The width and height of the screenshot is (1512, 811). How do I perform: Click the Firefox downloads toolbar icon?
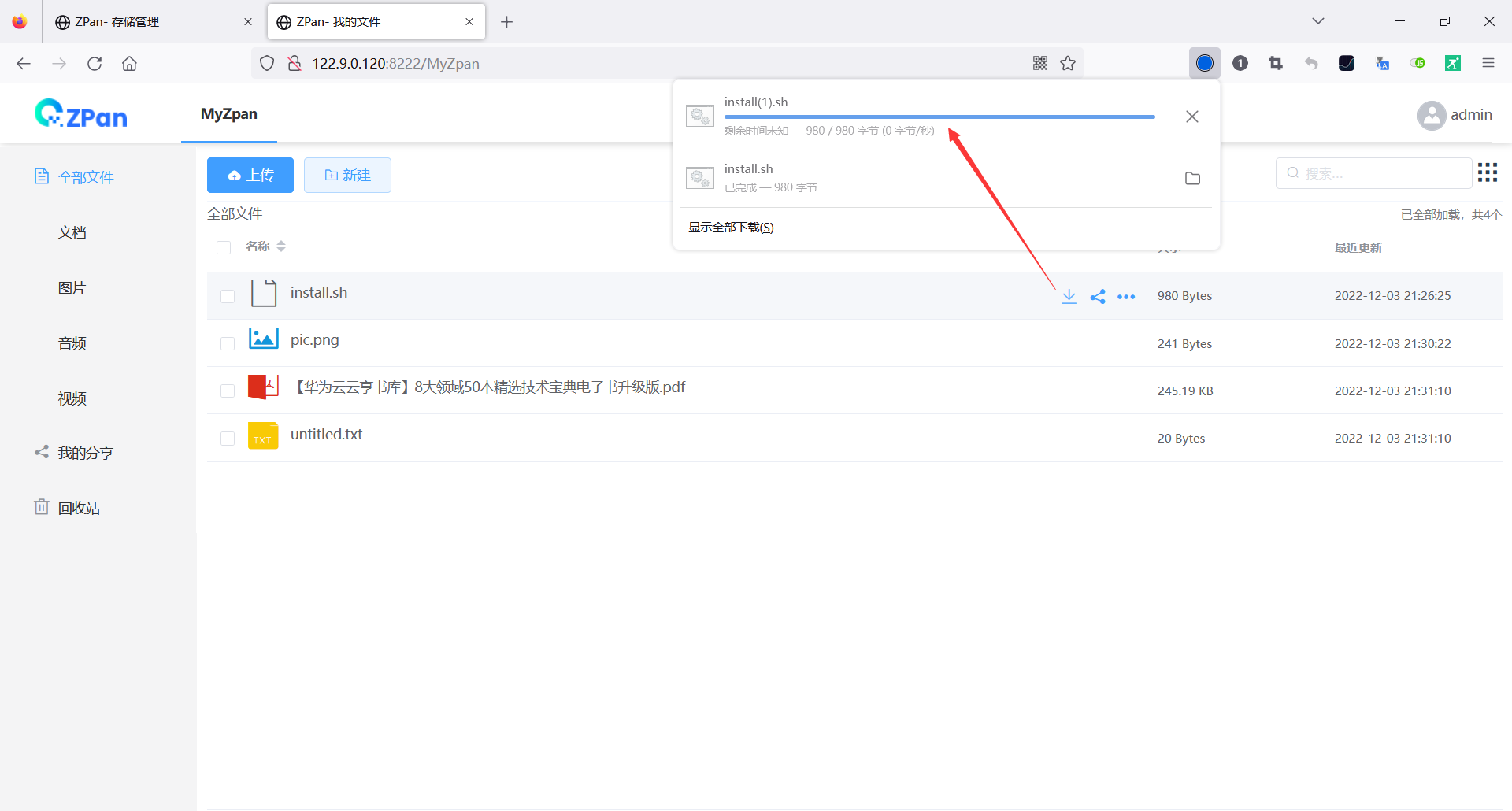(1205, 63)
